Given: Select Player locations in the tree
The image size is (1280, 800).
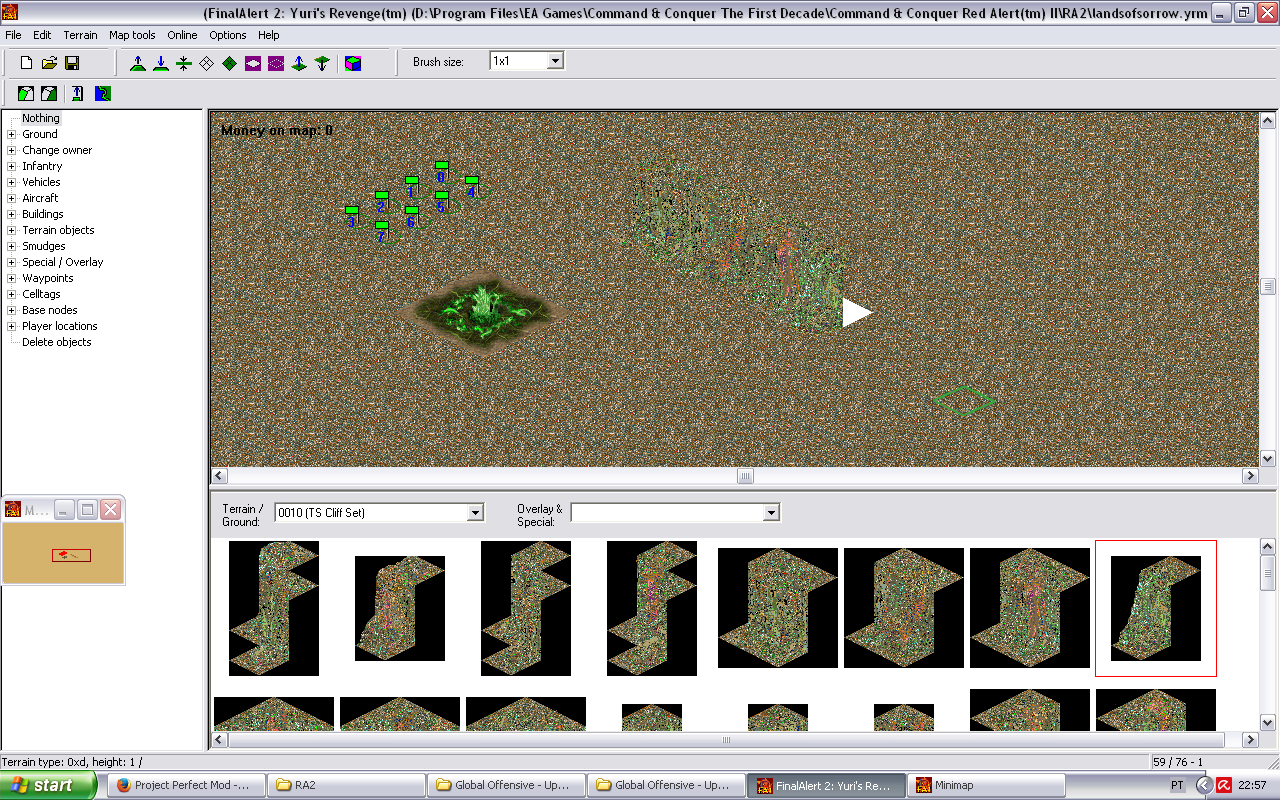Looking at the screenshot, I should (60, 326).
